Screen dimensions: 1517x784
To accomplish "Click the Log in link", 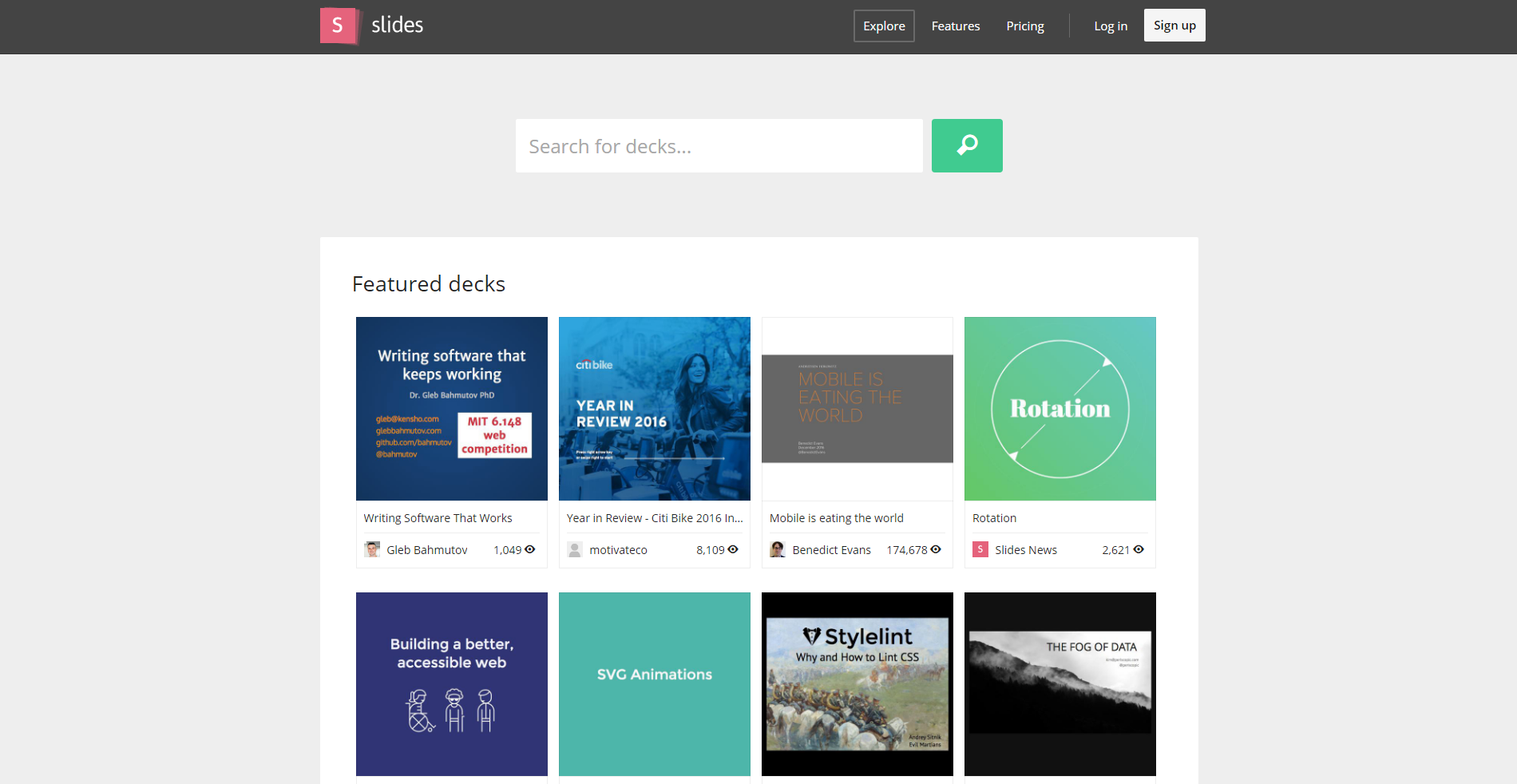I will pyautogui.click(x=1110, y=26).
